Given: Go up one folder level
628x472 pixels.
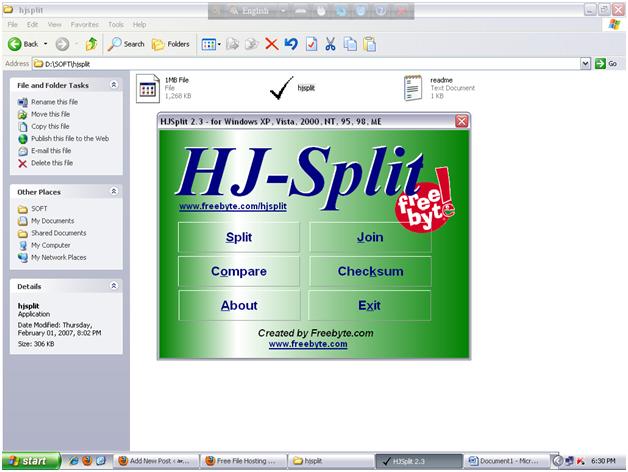Looking at the screenshot, I should (91, 44).
